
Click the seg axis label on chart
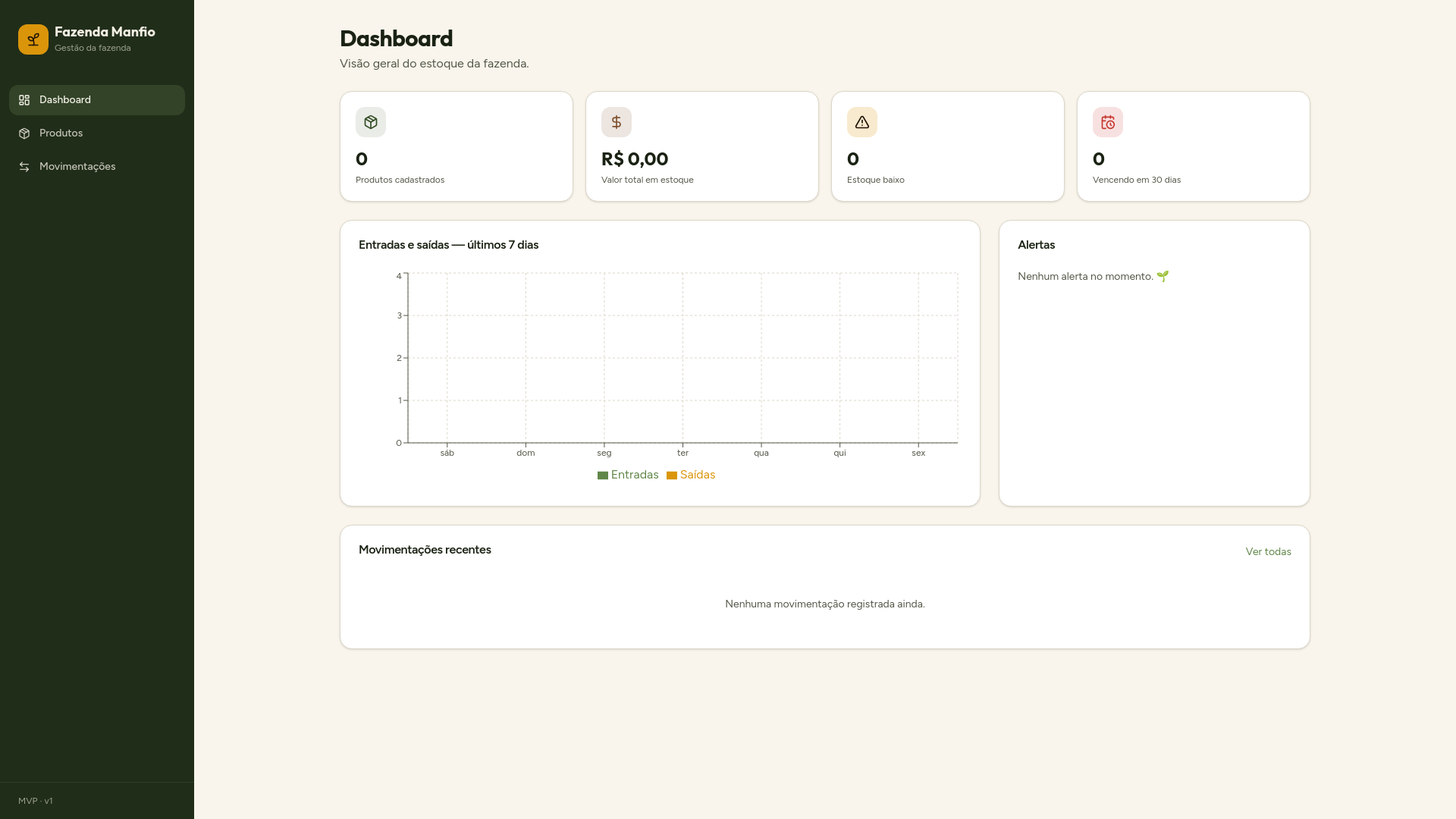[x=604, y=453]
